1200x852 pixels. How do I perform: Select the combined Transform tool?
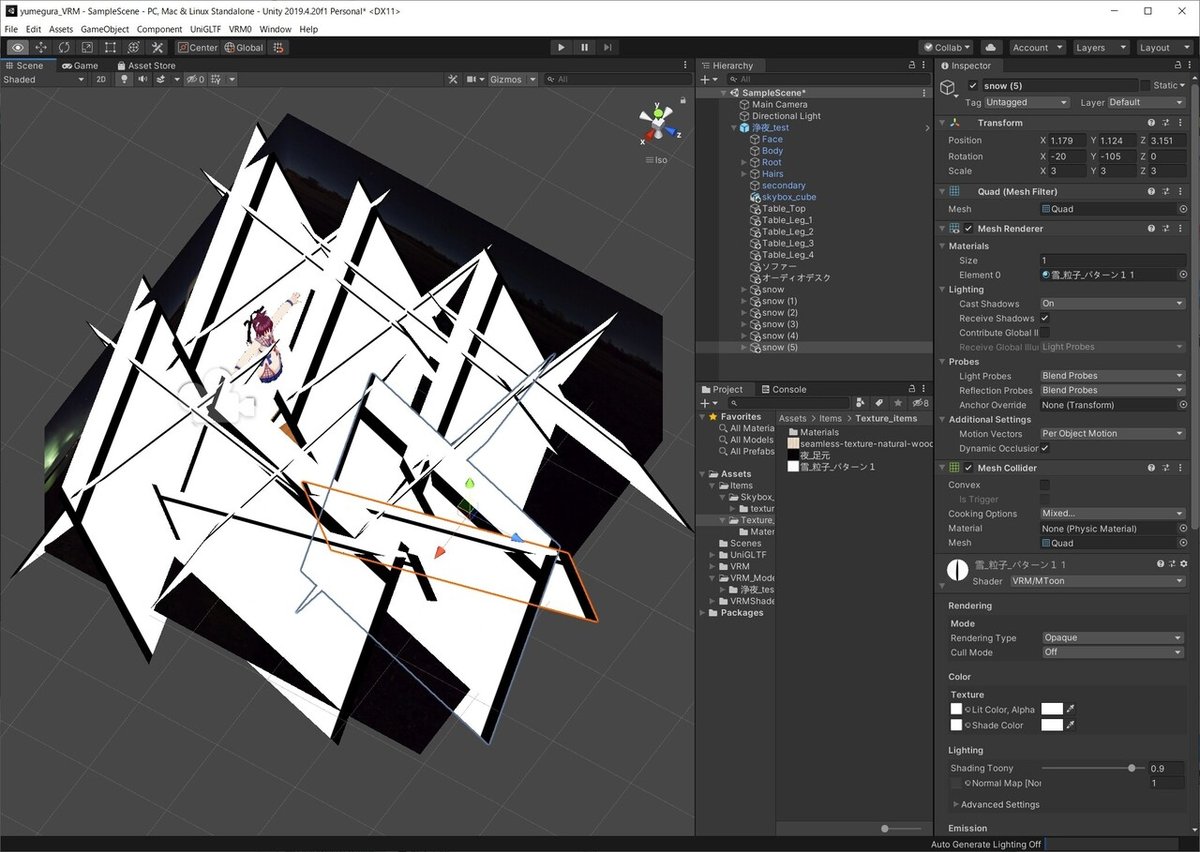[133, 47]
